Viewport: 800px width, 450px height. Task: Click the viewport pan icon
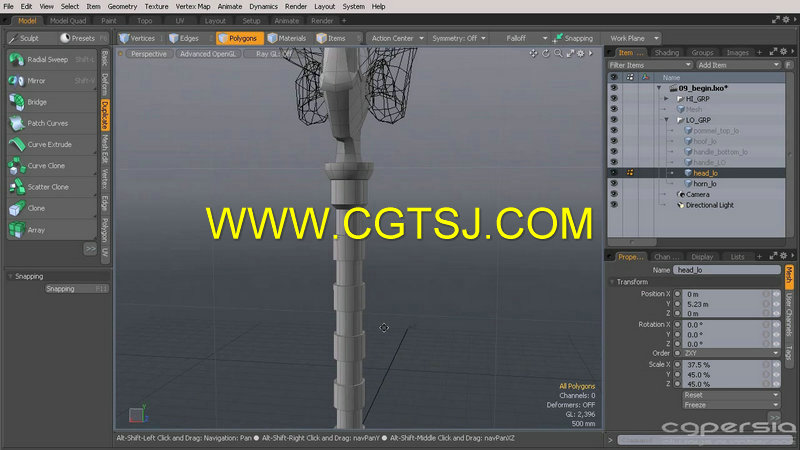point(533,54)
